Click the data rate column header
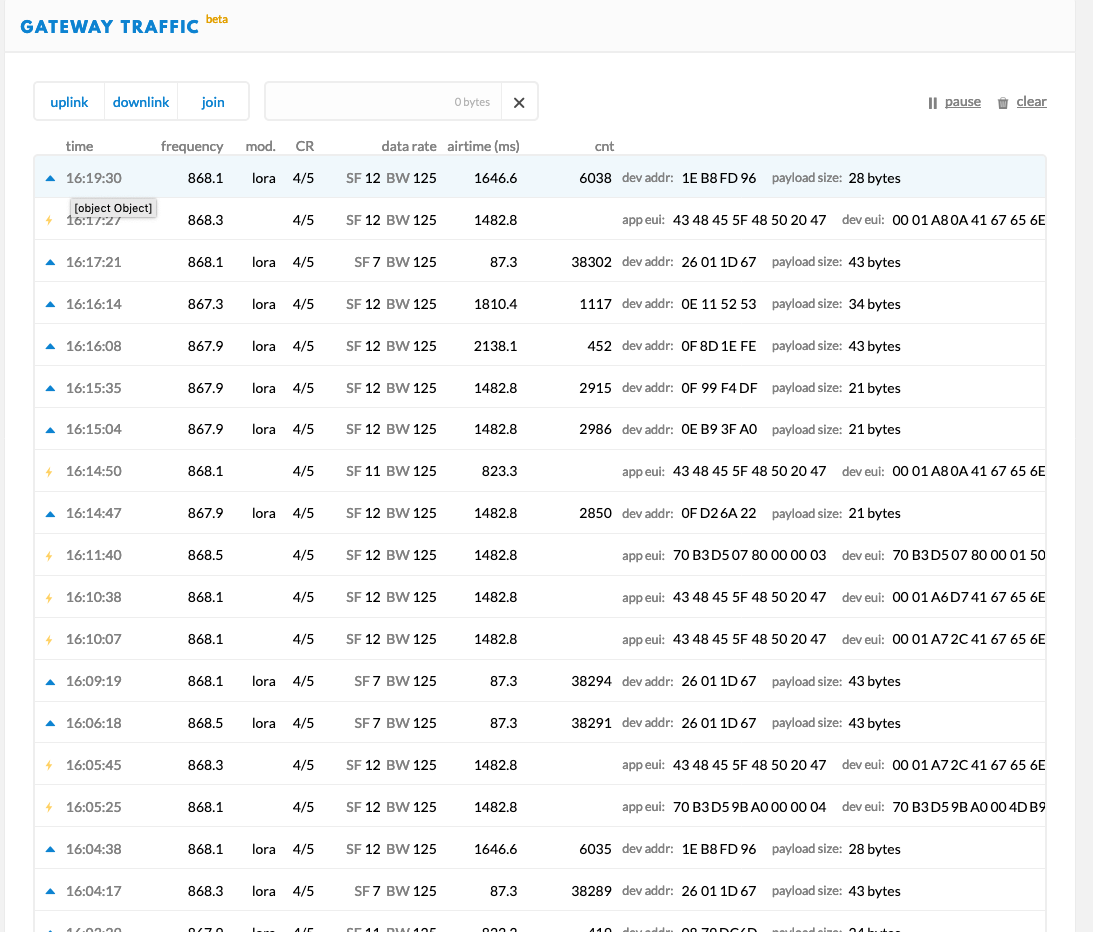Image resolution: width=1093 pixels, height=932 pixels. (408, 146)
